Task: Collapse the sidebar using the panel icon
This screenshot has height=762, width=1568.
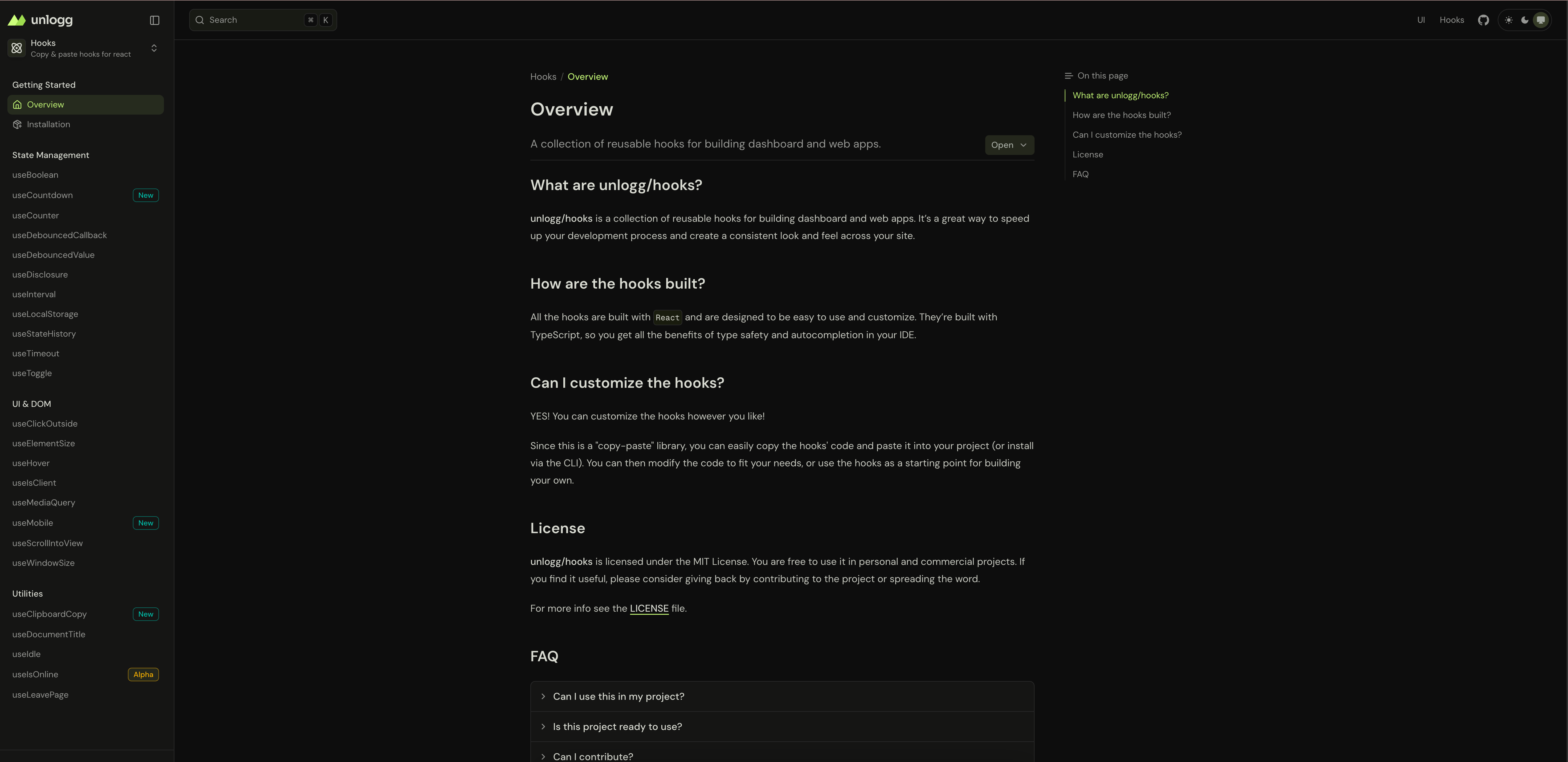Action: [154, 19]
